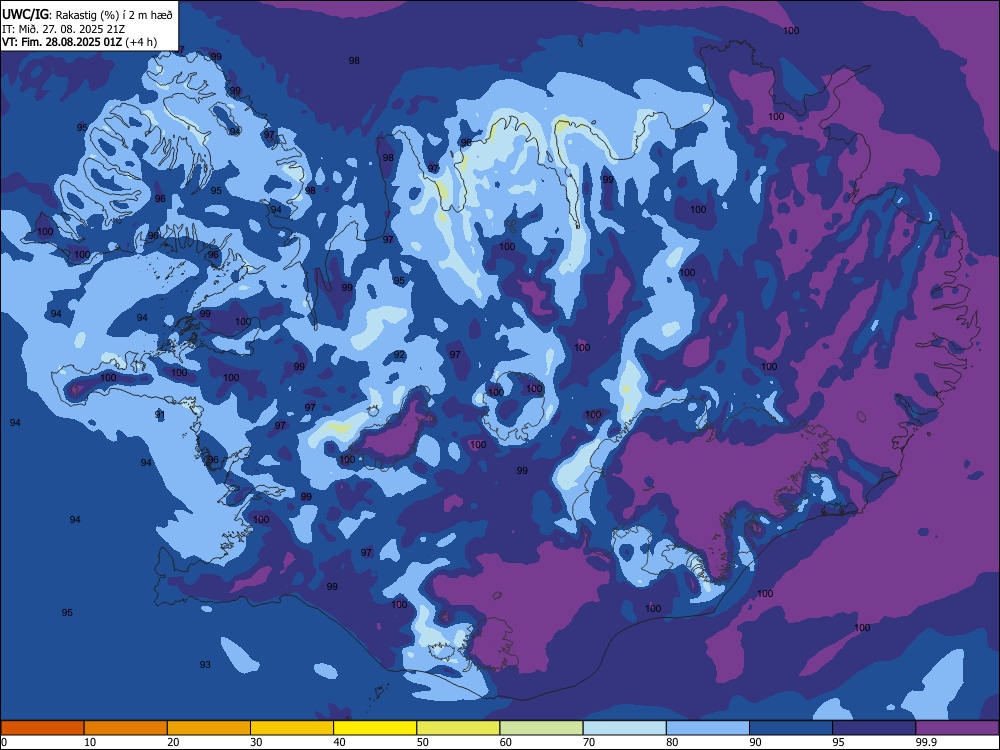Select the medium blue 90–95 legend swatch

pos(791,728)
